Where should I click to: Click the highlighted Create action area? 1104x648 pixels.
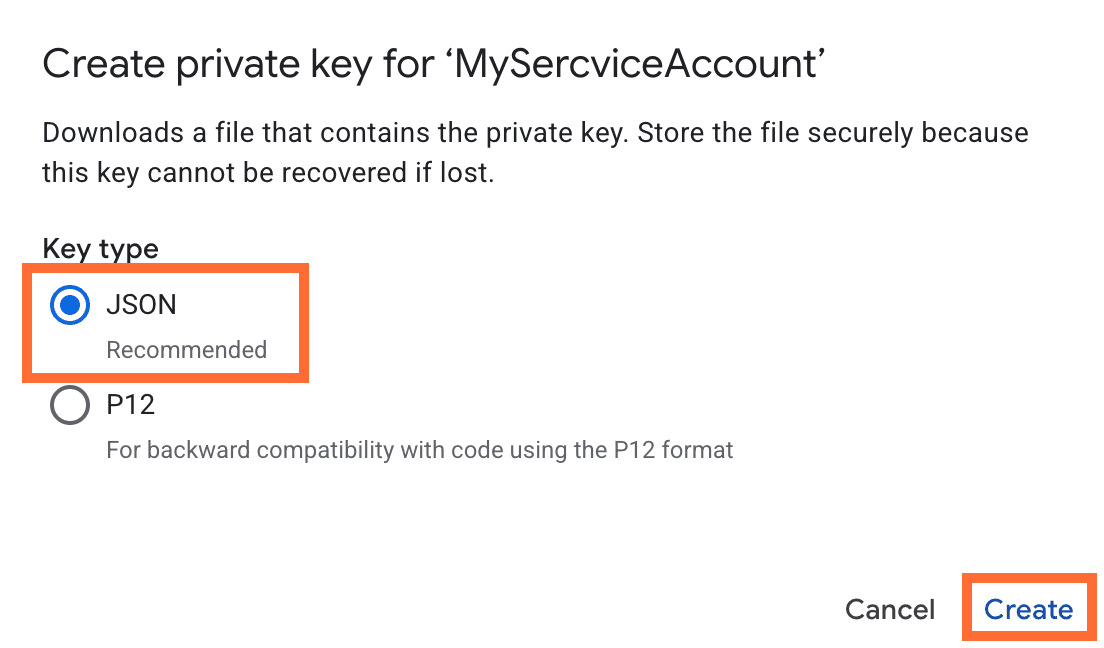(x=1030, y=609)
